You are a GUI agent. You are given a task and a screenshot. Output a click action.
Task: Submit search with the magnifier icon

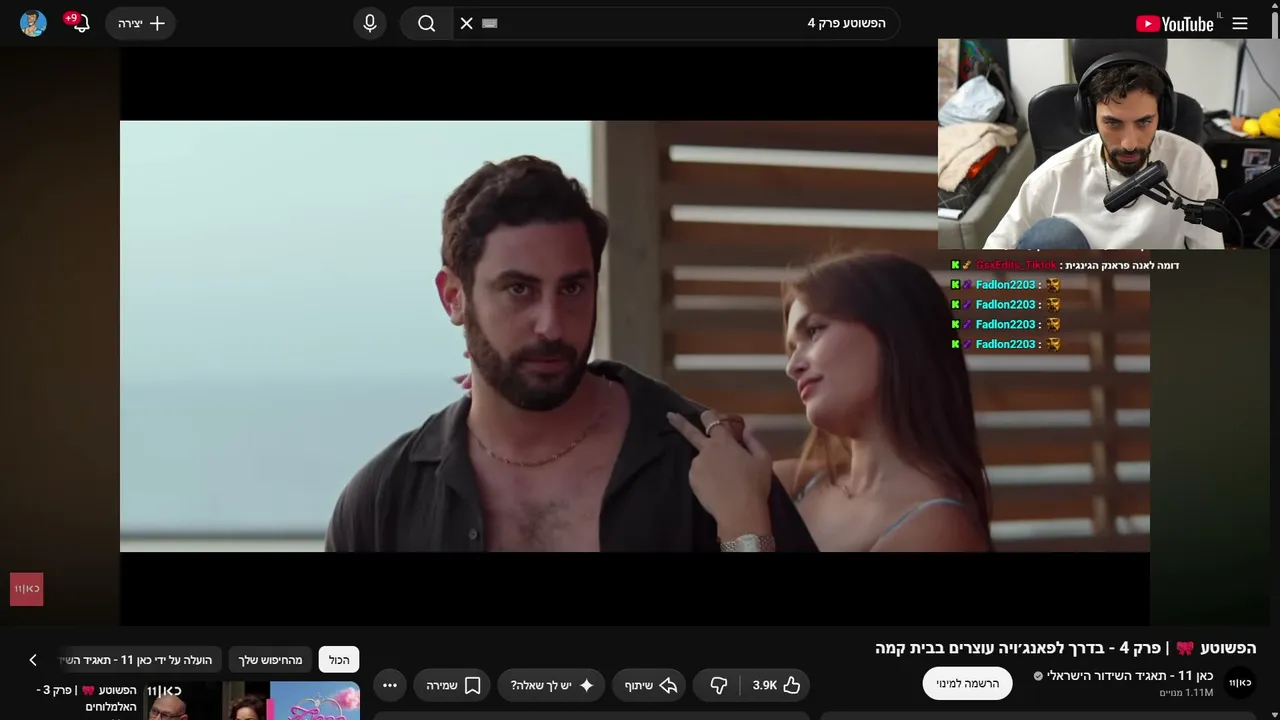[427, 23]
